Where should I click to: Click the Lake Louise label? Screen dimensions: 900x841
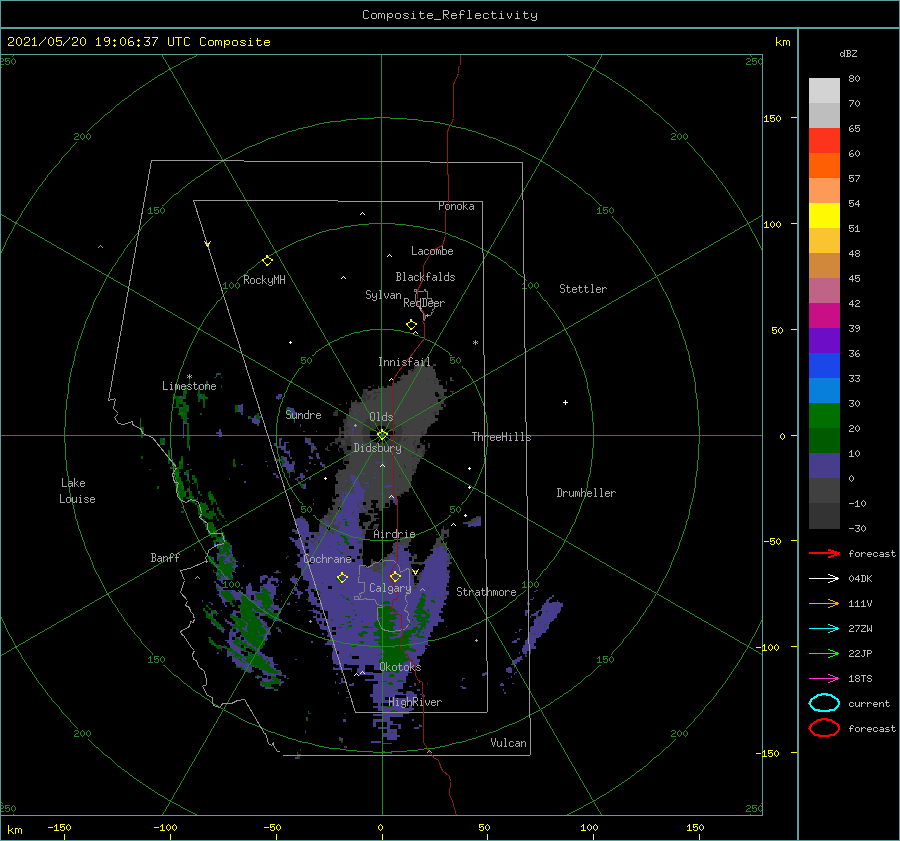point(77,491)
